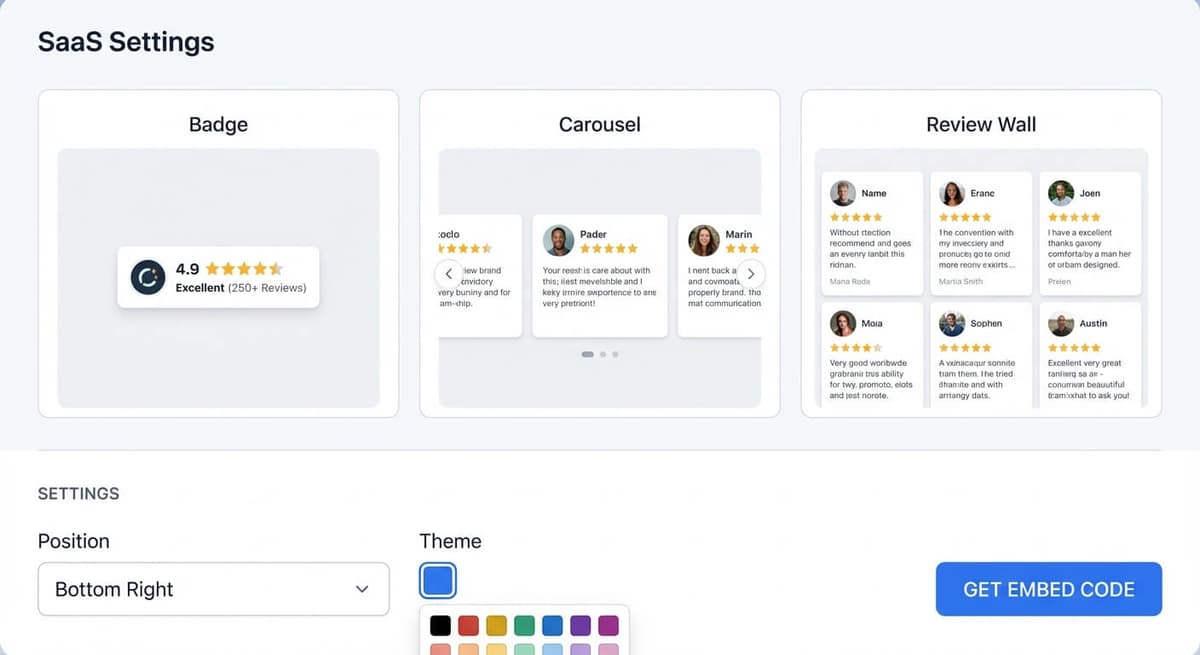The height and width of the screenshot is (655, 1200).
Task: Click the left arrow in the Carousel preview
Action: tap(448, 273)
